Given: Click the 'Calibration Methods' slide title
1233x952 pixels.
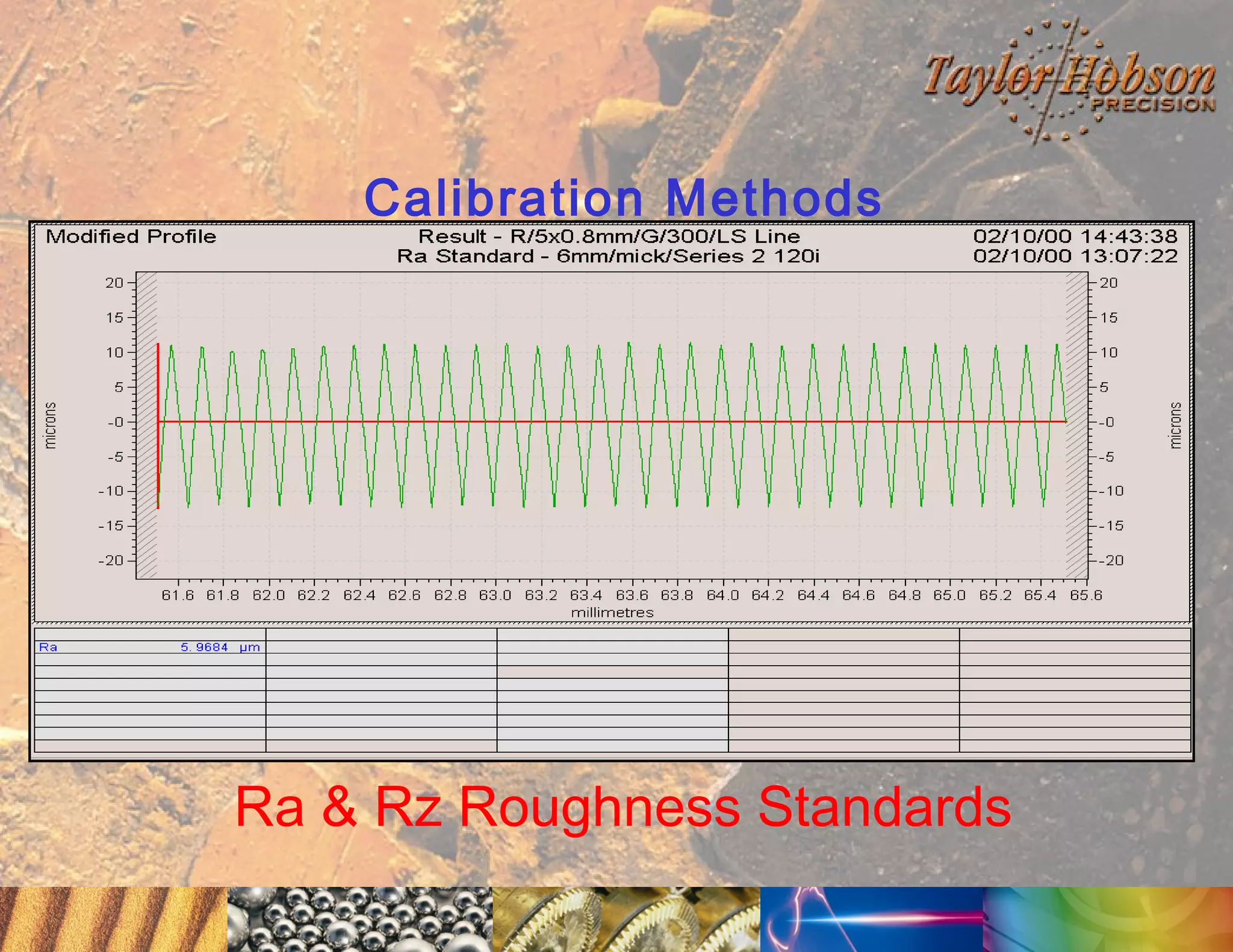Looking at the screenshot, I should coord(623,198).
